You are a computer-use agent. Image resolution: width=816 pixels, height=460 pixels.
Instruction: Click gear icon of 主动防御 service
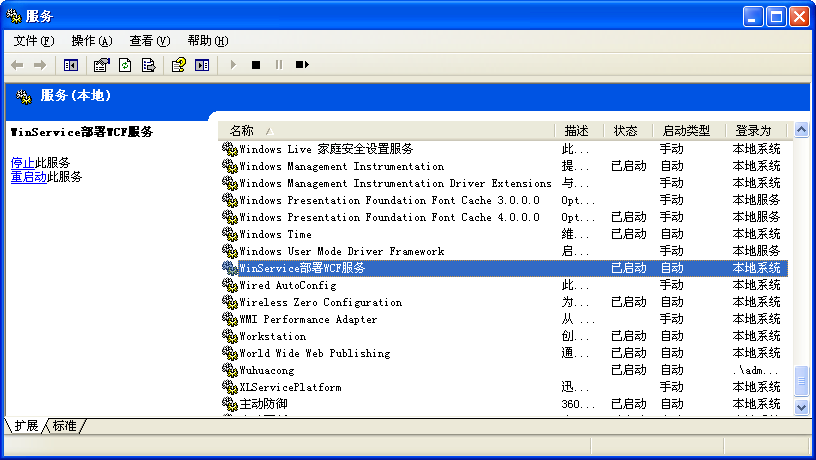coord(230,404)
